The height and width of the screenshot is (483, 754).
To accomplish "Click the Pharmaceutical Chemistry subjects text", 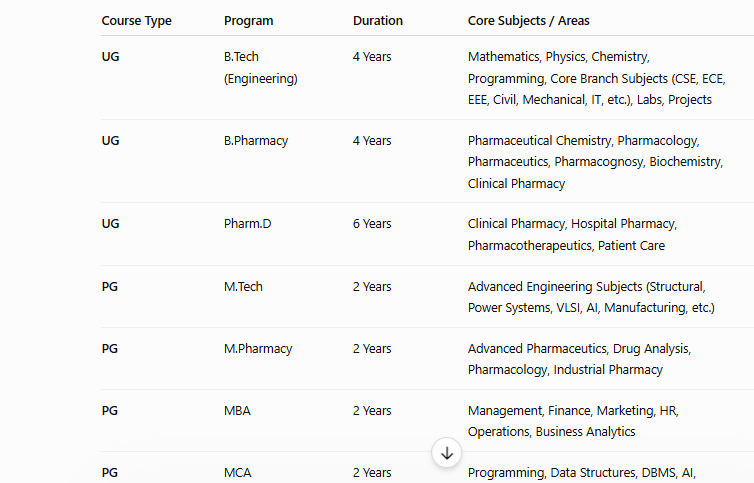I will tap(595, 162).
